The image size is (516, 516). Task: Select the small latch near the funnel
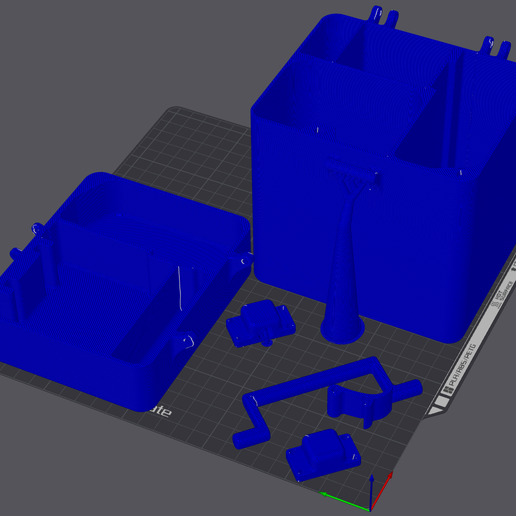point(261,323)
